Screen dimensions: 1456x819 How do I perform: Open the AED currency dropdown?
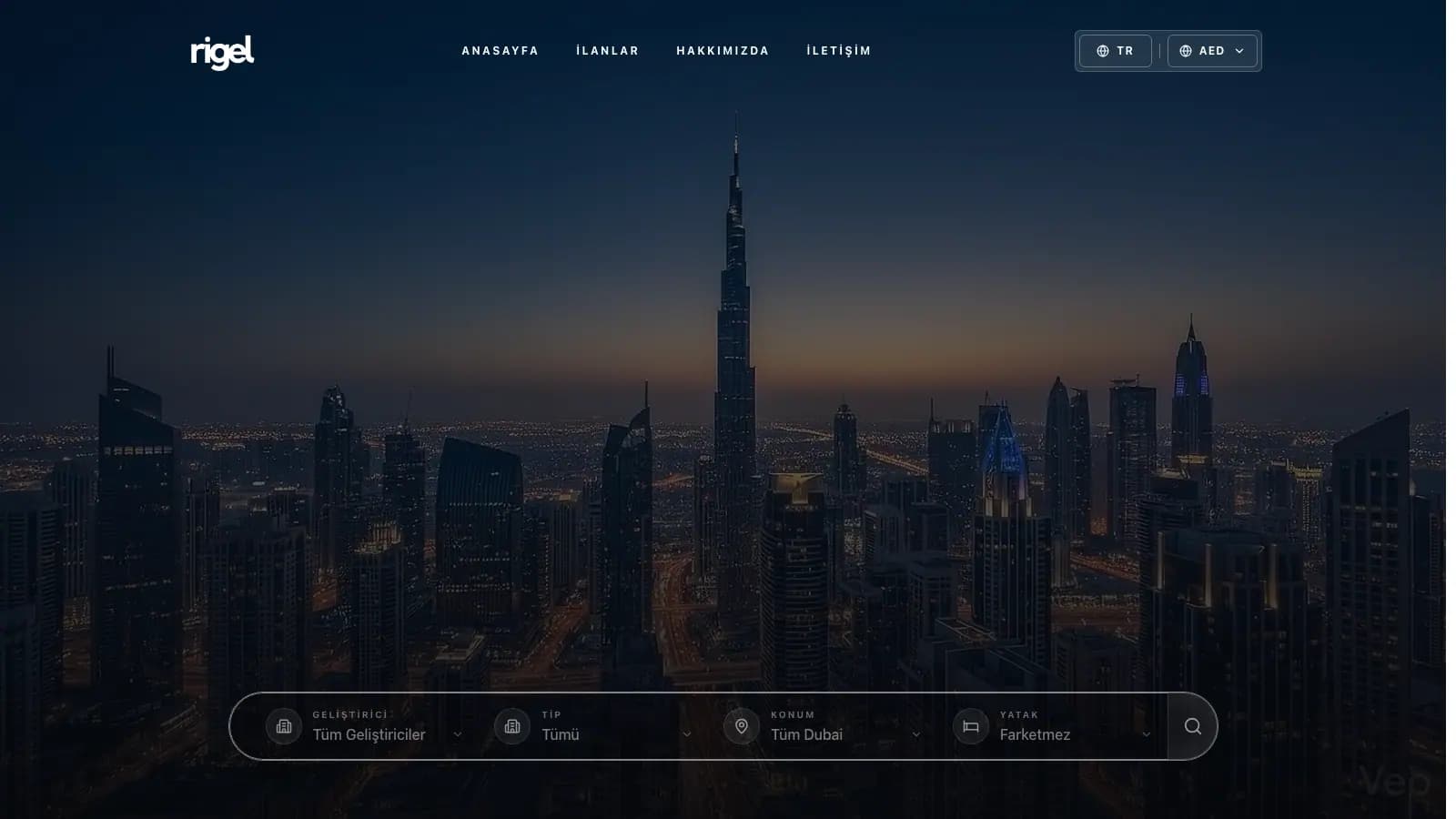coord(1212,51)
